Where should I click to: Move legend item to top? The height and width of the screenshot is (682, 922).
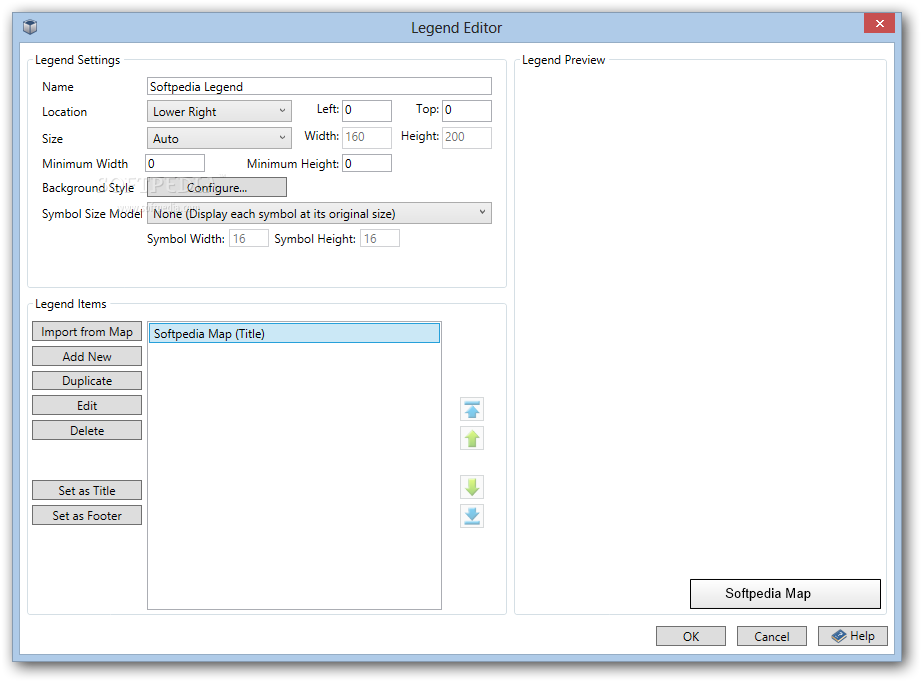point(472,409)
